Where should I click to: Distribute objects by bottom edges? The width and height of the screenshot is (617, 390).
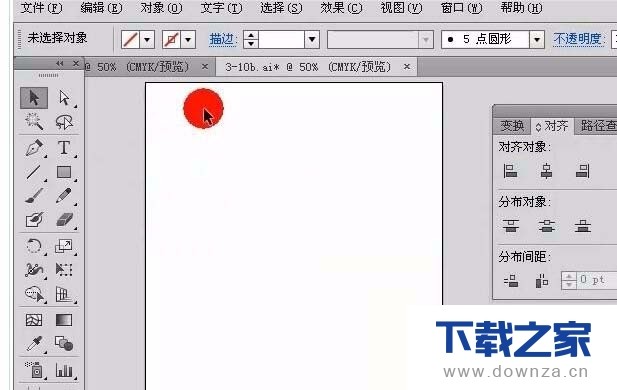pos(583,226)
